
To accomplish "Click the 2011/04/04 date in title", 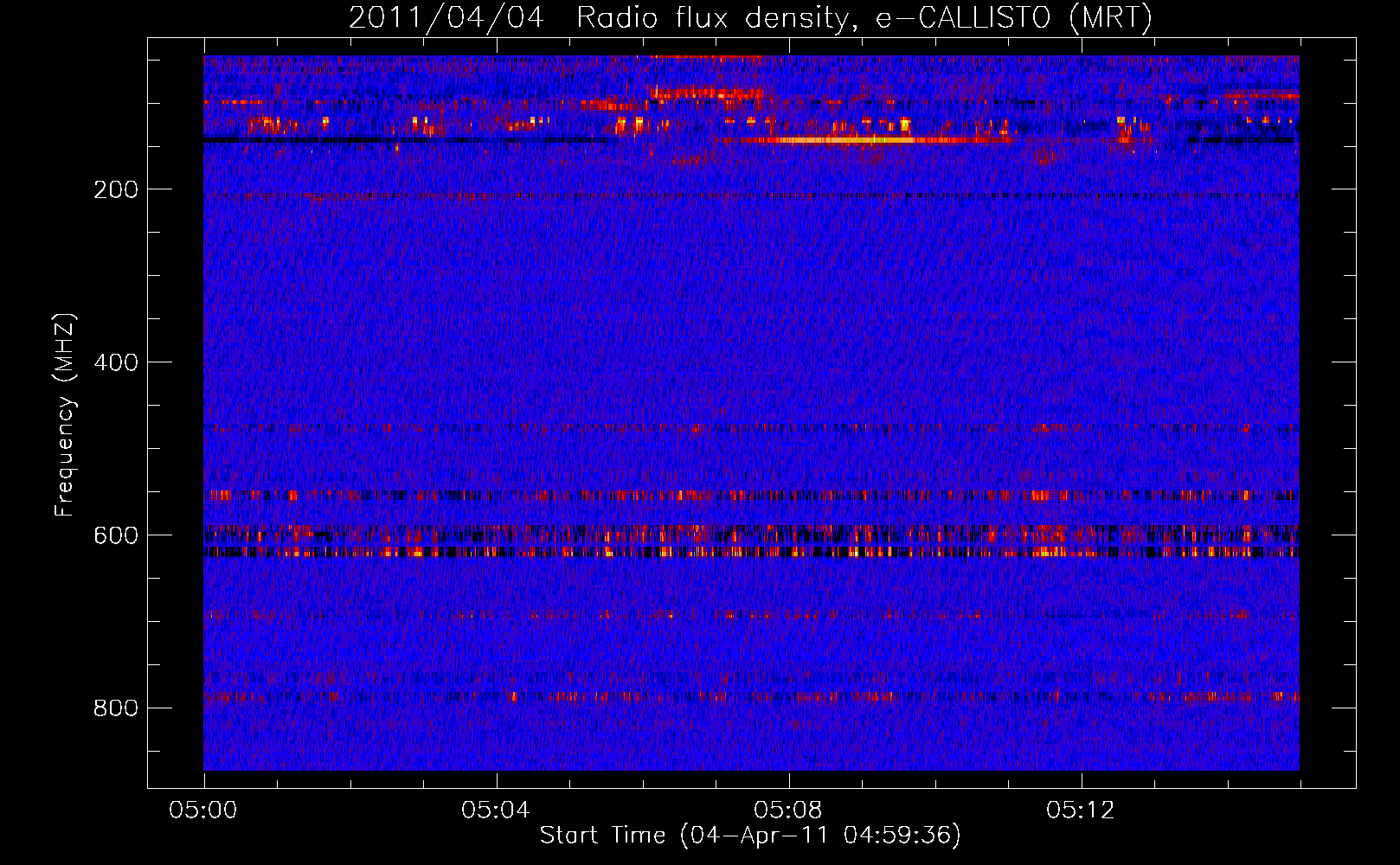I will click(x=446, y=17).
